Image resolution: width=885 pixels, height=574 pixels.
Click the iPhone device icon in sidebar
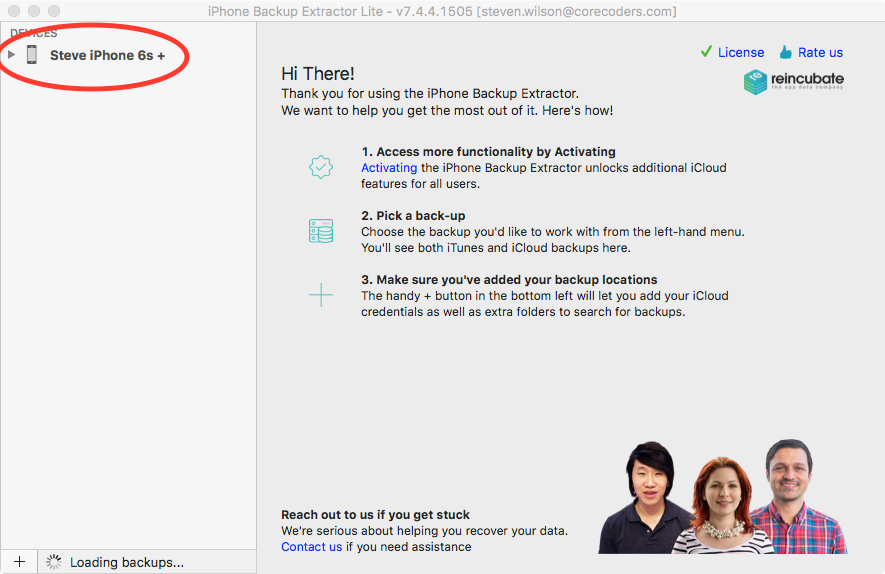tap(32, 55)
